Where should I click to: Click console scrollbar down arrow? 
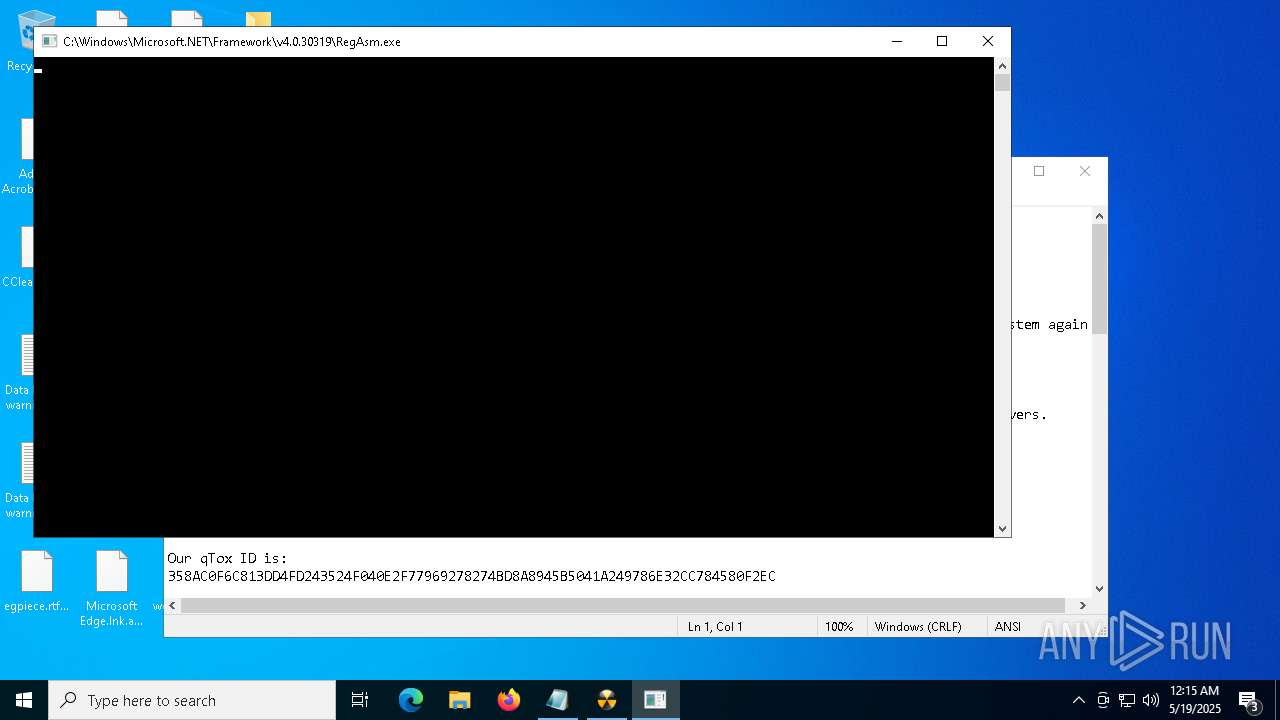(1002, 529)
